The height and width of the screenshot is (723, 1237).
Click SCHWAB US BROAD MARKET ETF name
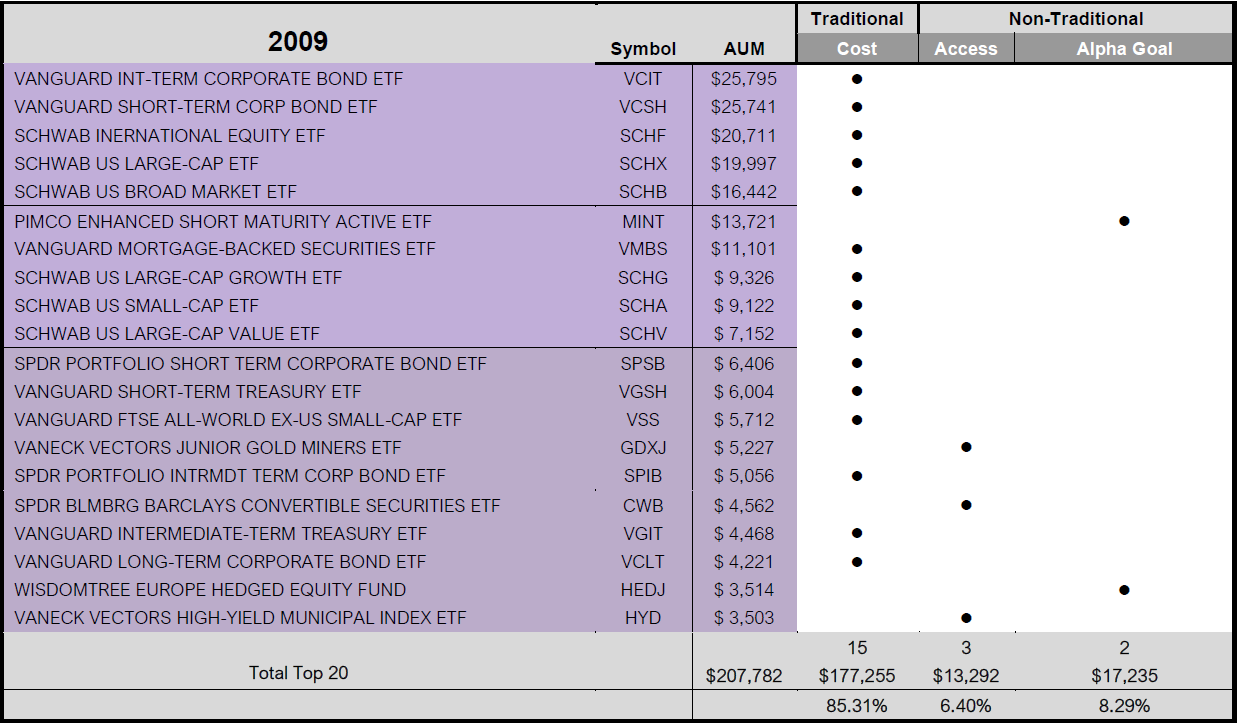[x=155, y=191]
